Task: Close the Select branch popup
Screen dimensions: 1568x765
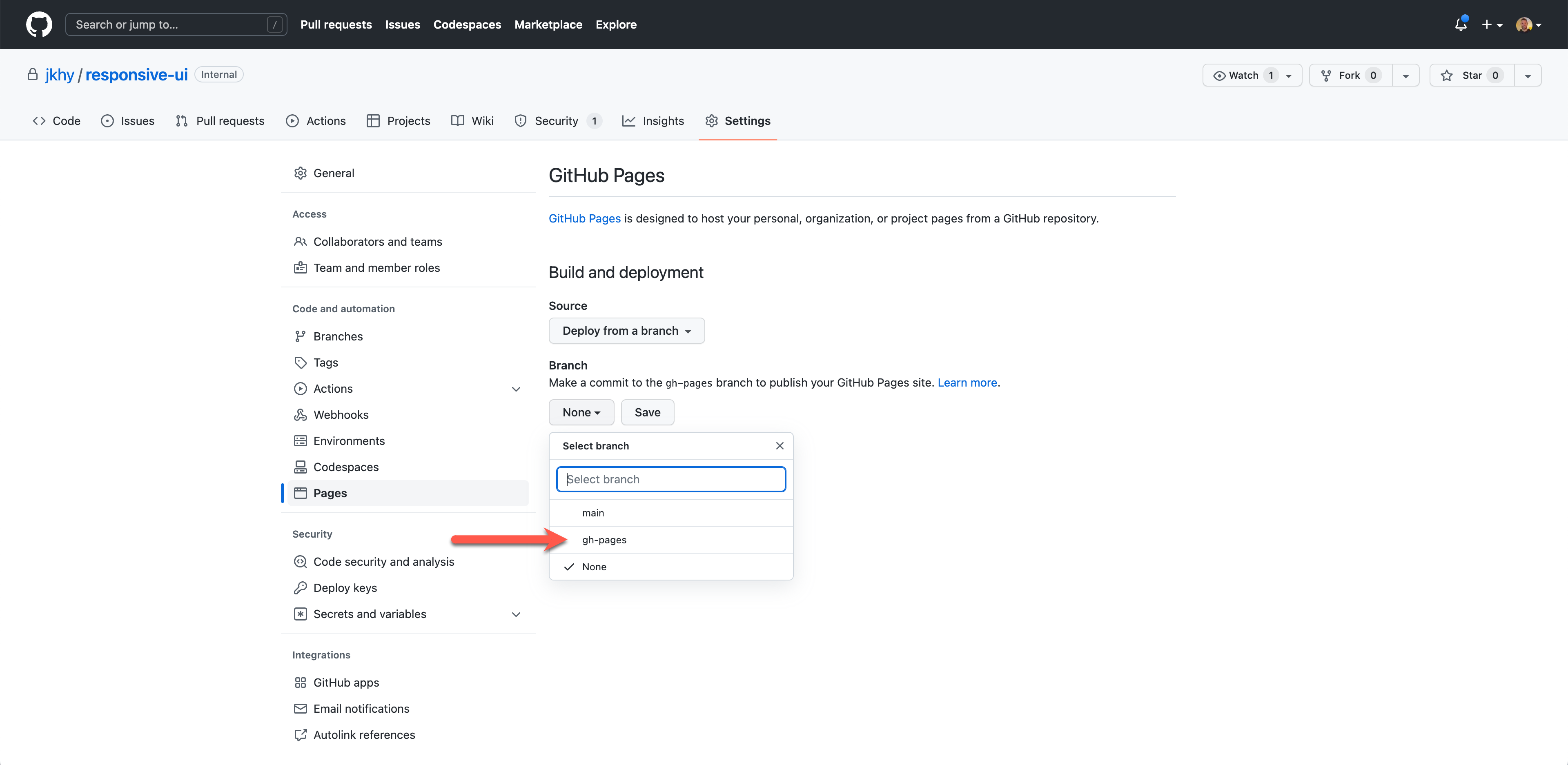Action: [779, 445]
